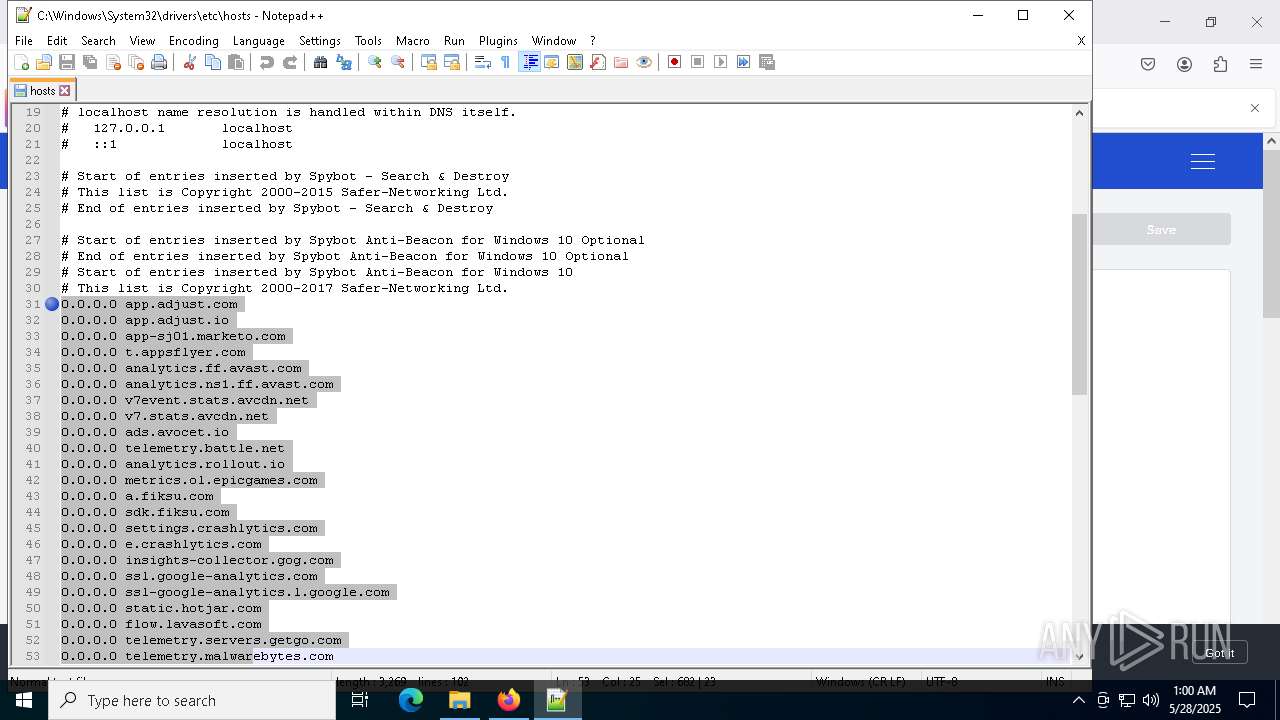Open Find with the binoculars icon

pyautogui.click(x=320, y=62)
